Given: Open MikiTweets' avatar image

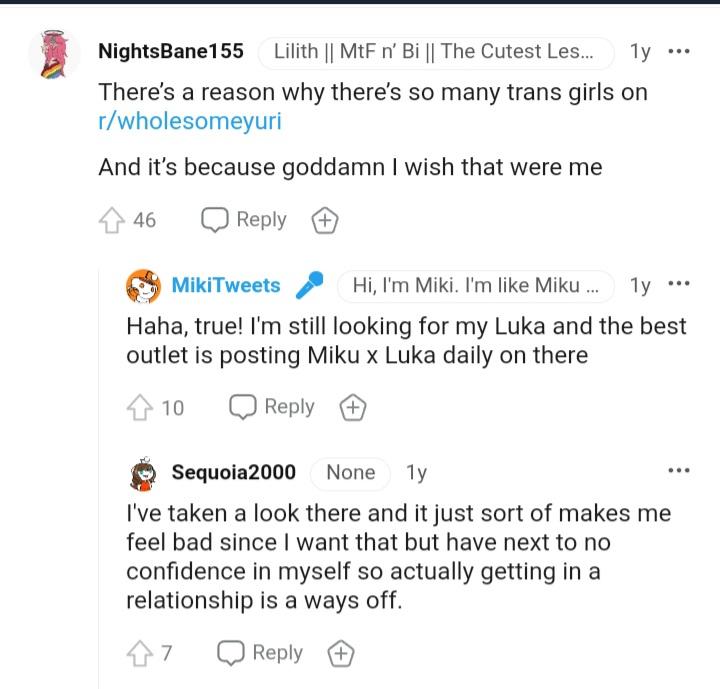Looking at the screenshot, I should pos(144,286).
